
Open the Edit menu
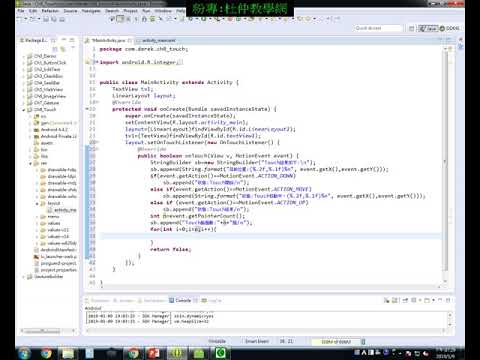pyautogui.click(x=33, y=11)
